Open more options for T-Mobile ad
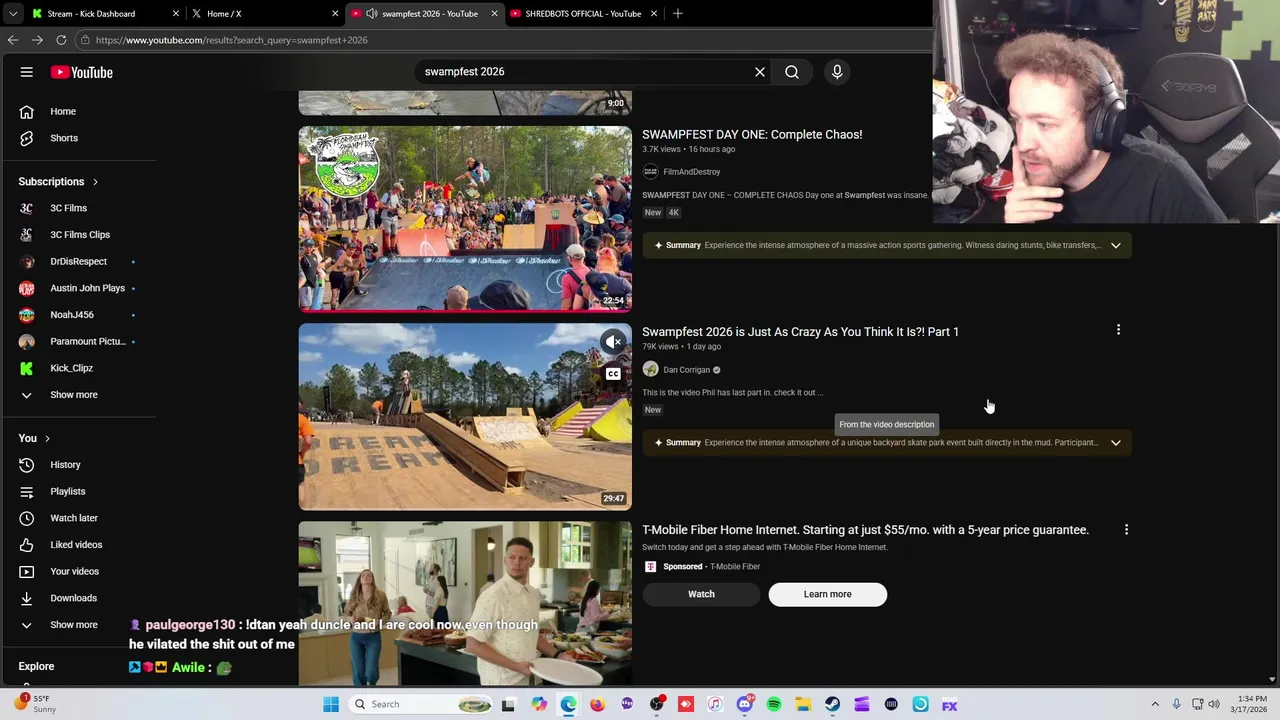Screen dimensions: 1280x720 point(1126,530)
